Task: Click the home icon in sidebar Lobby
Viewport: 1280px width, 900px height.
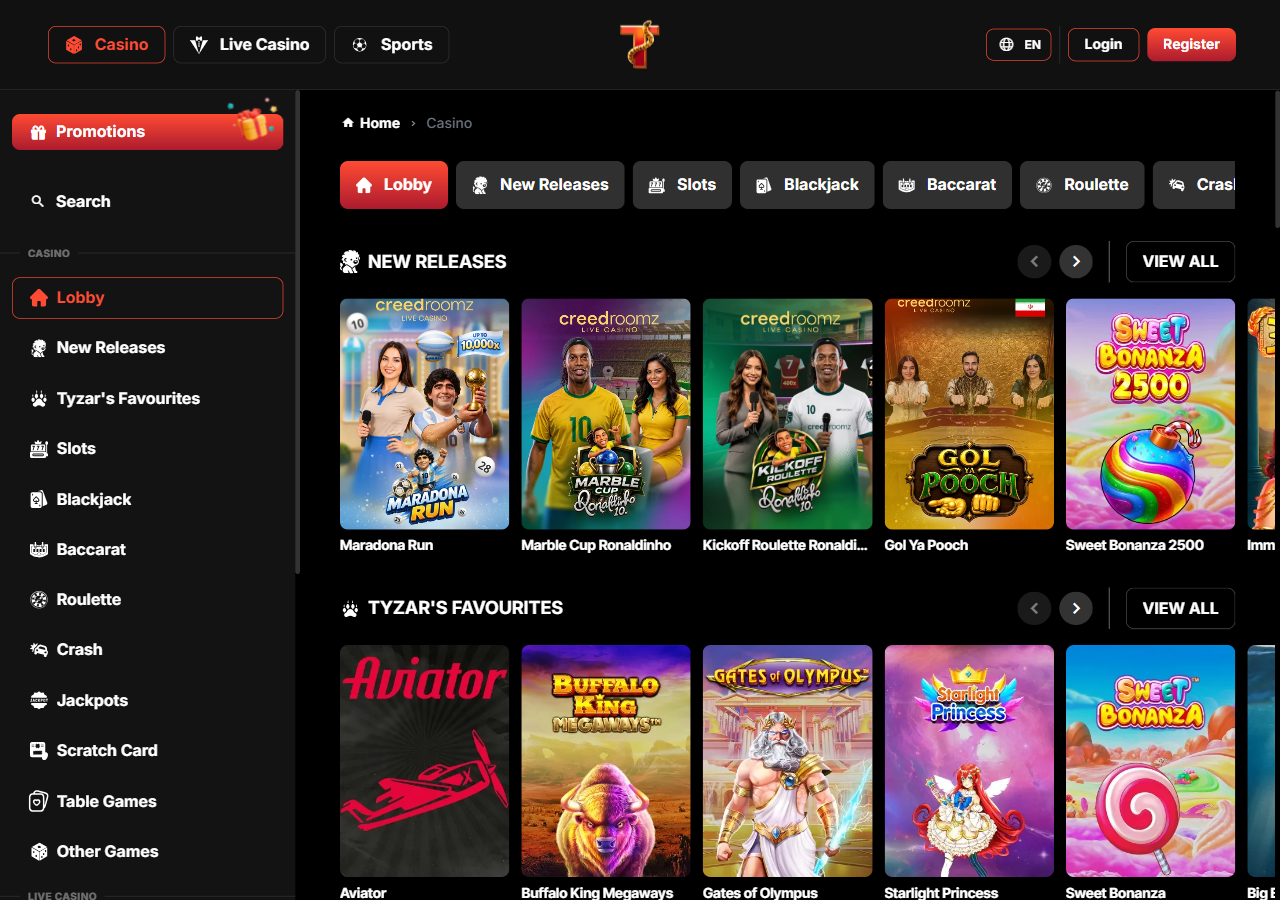Action: click(x=39, y=298)
